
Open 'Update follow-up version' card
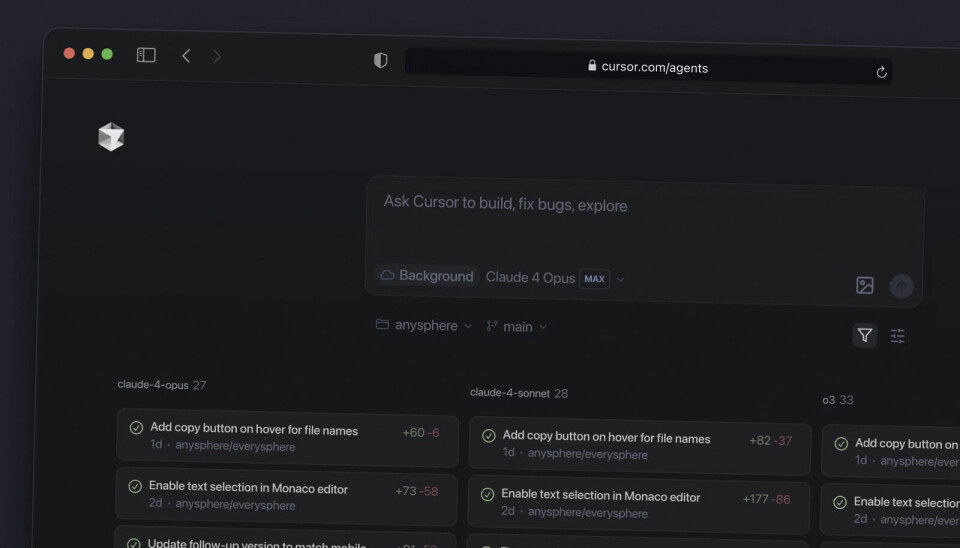tap(285, 538)
